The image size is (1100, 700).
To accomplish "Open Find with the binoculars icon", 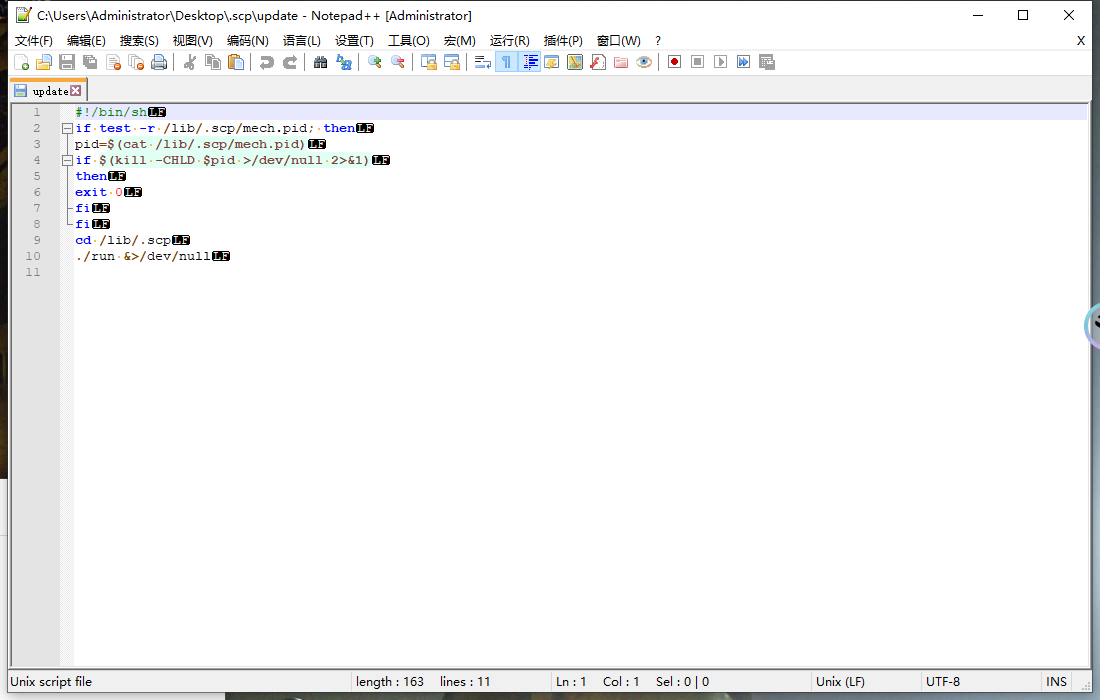I will point(321,62).
